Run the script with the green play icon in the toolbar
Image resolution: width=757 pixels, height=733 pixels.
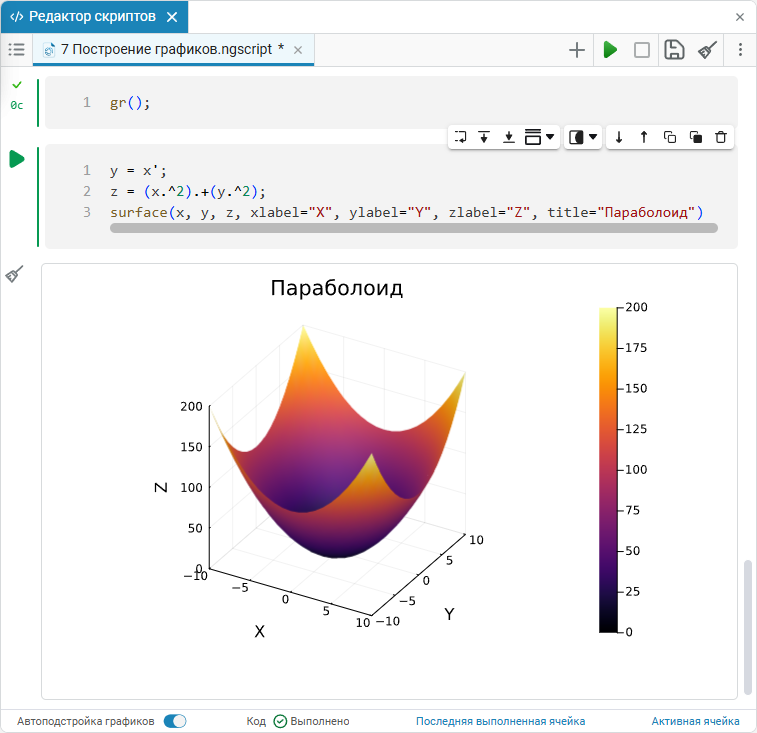pyautogui.click(x=610, y=50)
